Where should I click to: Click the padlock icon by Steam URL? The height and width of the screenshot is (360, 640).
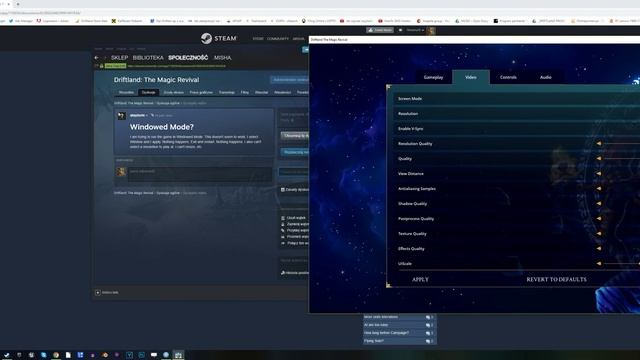102,66
